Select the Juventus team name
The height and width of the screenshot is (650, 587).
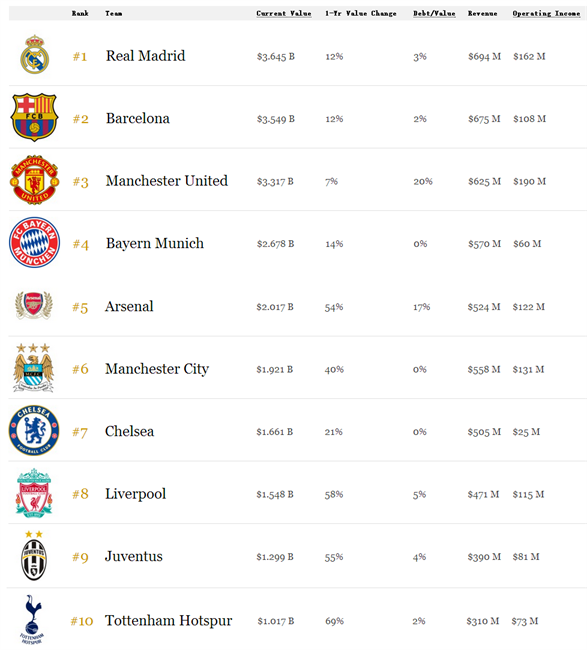point(133,556)
